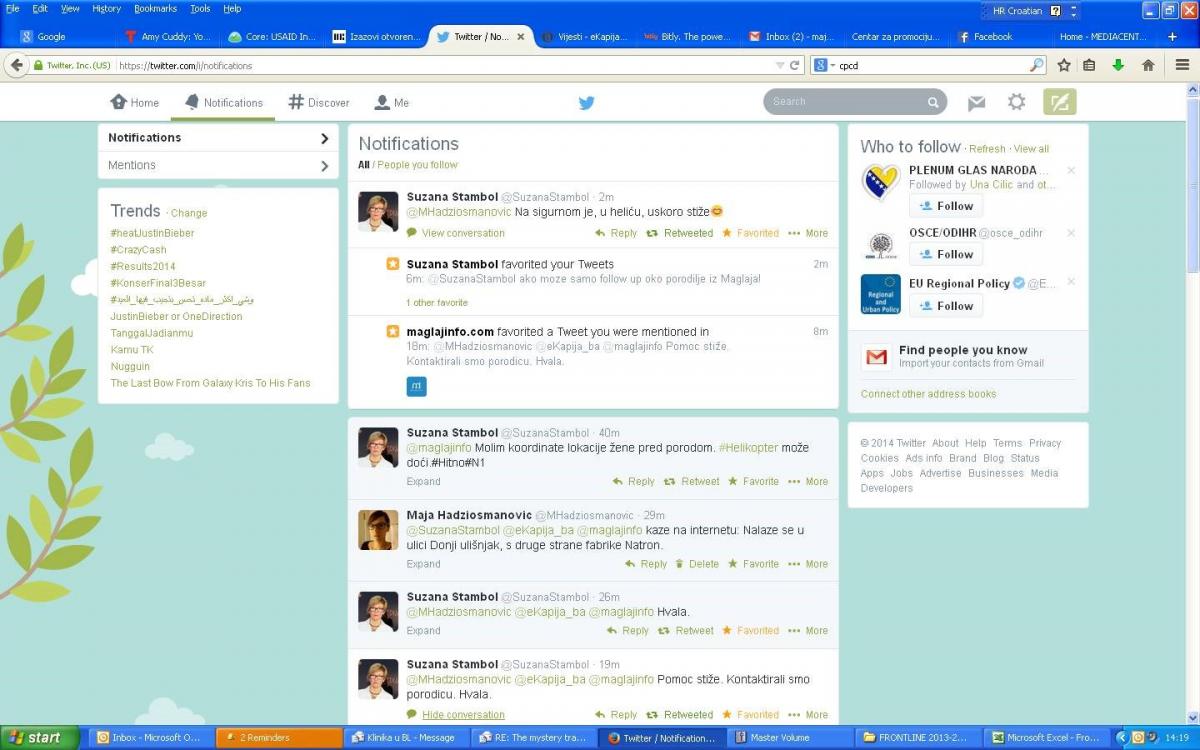Toggle Retweeted on the 19m Pomoc stiže tweet
This screenshot has width=1200, height=750.
[680, 715]
